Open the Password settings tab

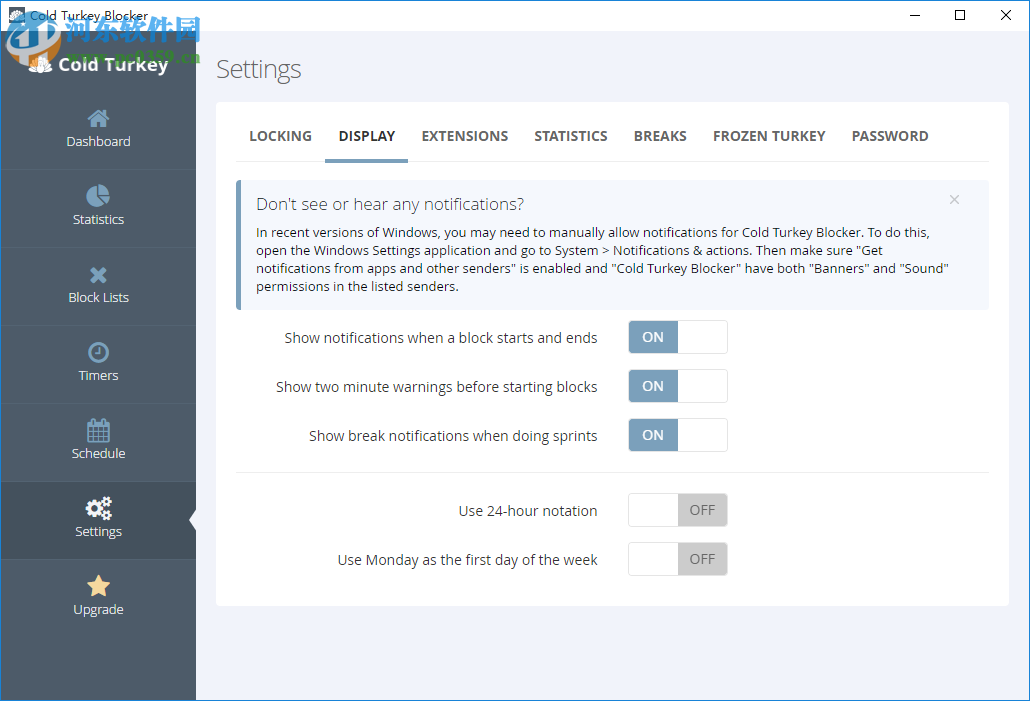click(x=890, y=136)
